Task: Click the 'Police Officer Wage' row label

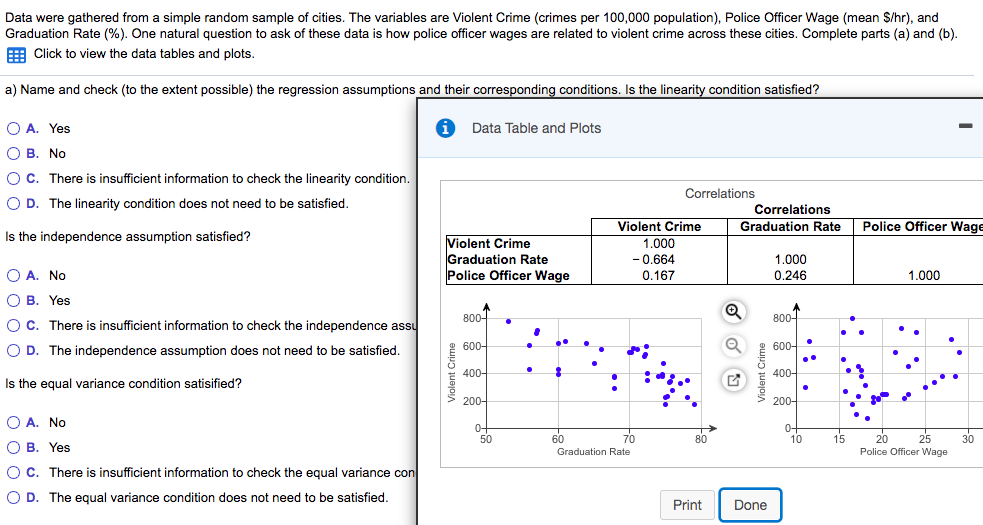Action: (508, 275)
